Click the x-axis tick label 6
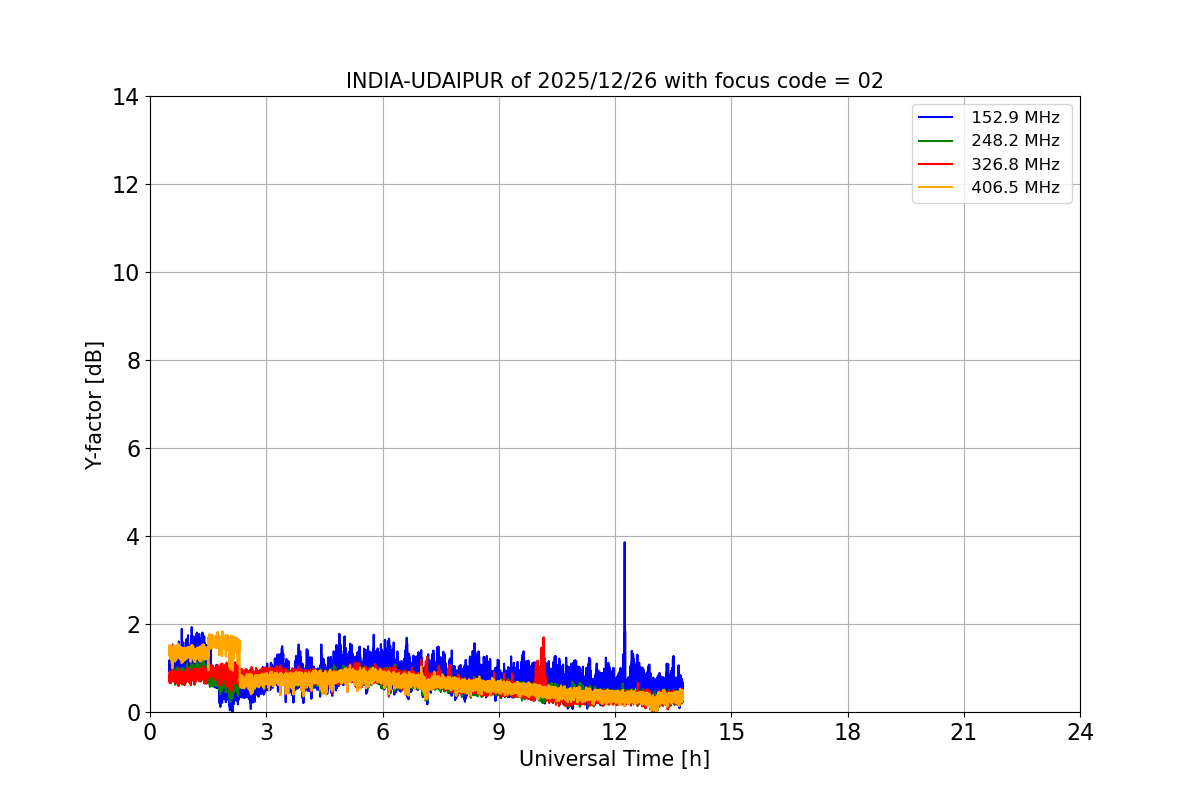This screenshot has height=800, width=1200. (383, 732)
